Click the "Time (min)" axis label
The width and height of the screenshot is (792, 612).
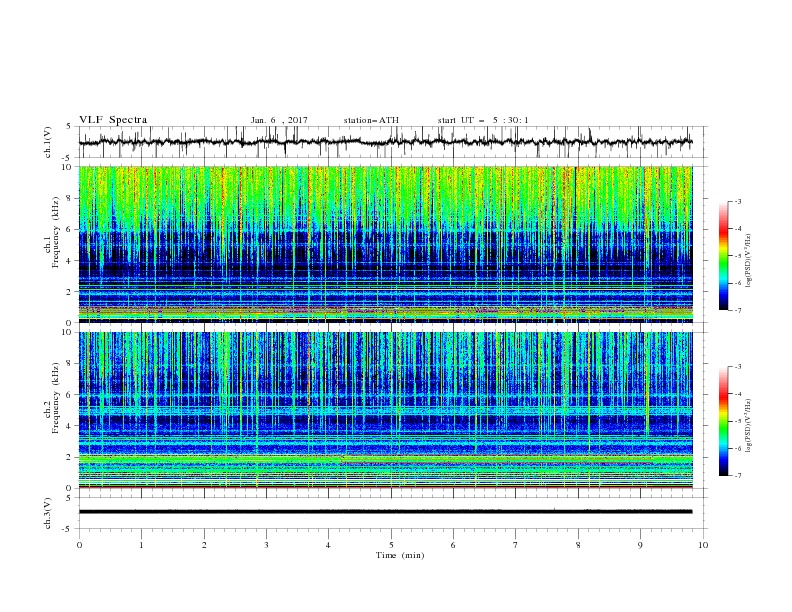tap(400, 555)
